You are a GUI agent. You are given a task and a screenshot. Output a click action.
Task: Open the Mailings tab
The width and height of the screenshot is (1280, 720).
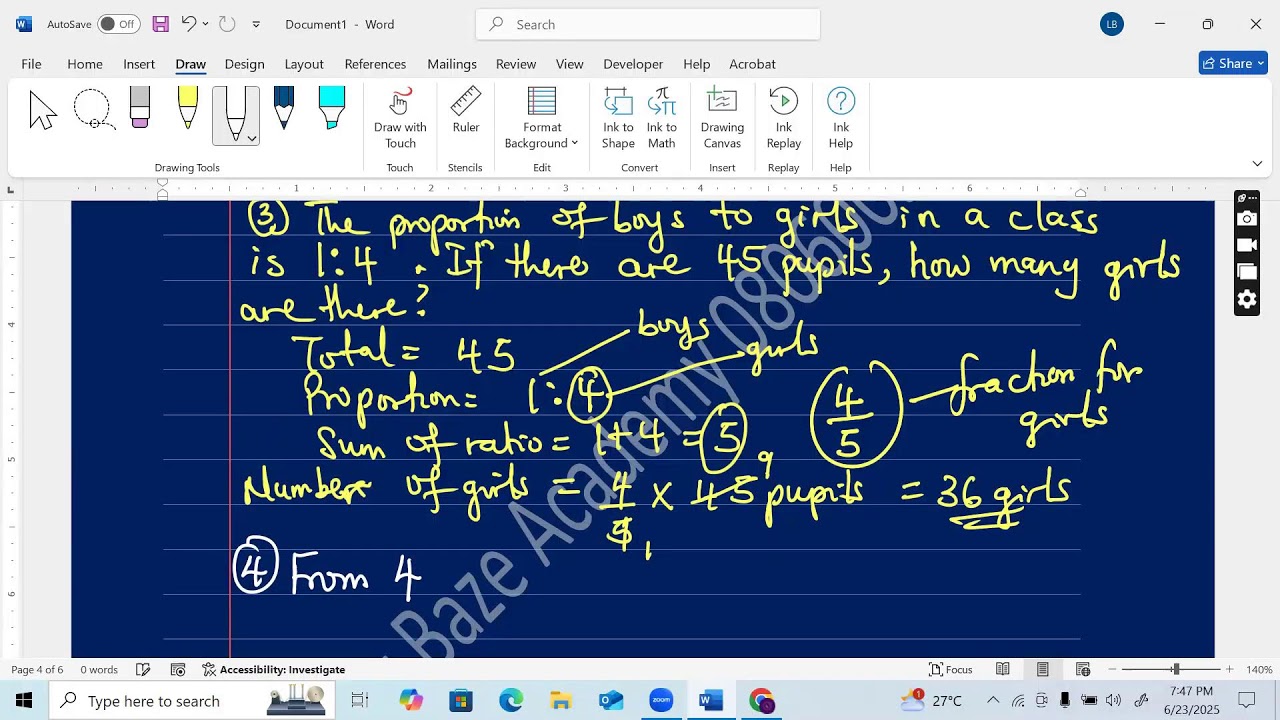(x=452, y=64)
